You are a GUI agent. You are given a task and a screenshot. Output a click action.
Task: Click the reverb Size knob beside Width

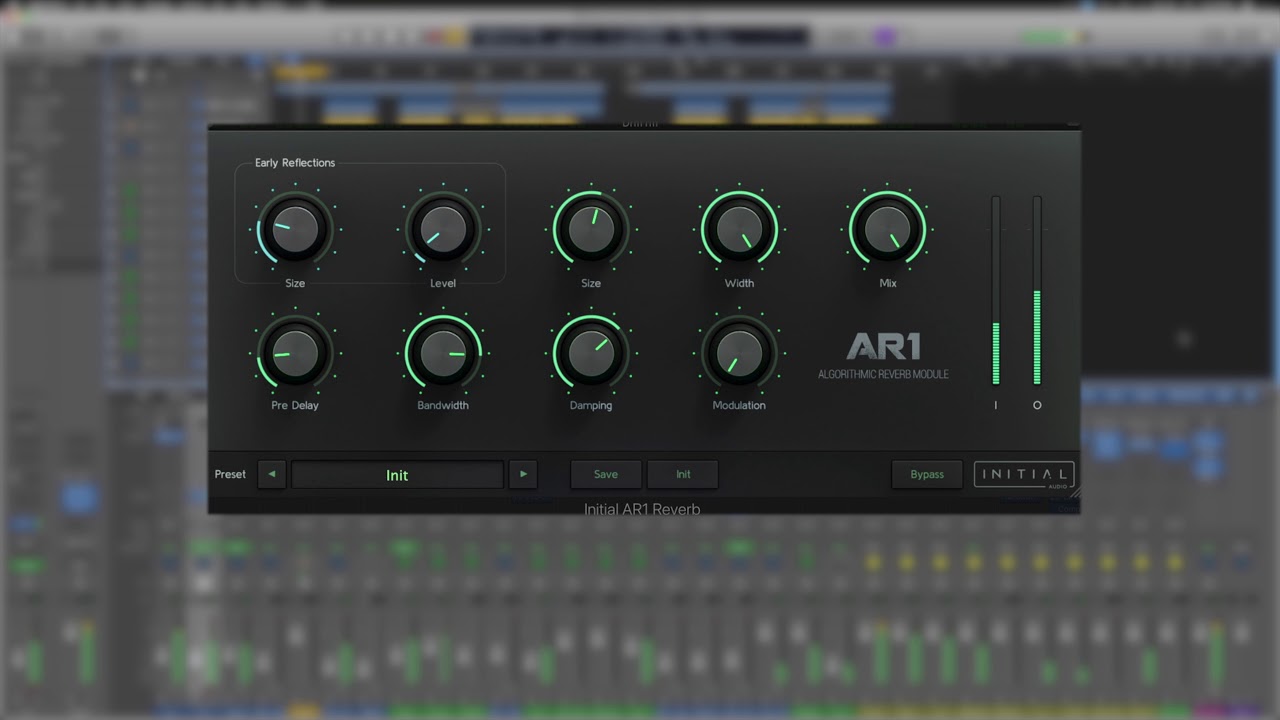[x=591, y=229]
